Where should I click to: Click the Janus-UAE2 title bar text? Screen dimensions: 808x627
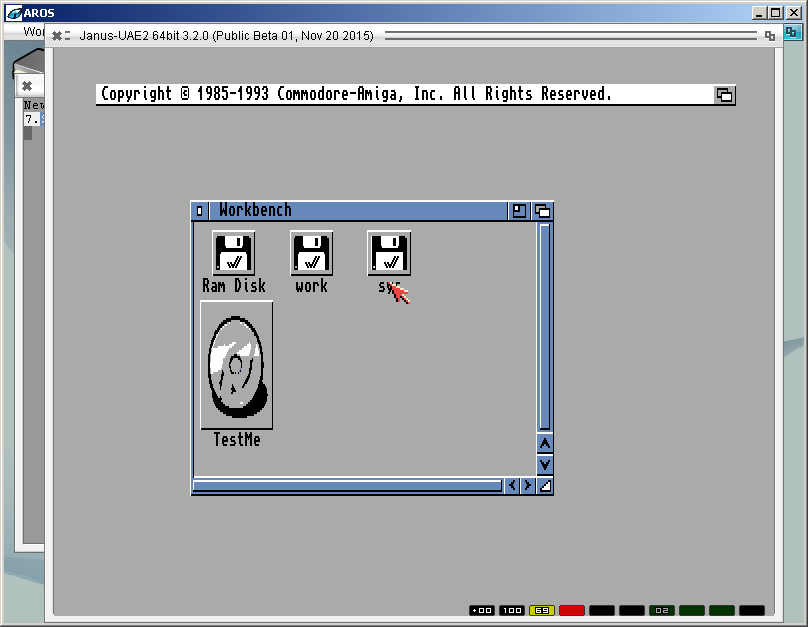pyautogui.click(x=226, y=36)
